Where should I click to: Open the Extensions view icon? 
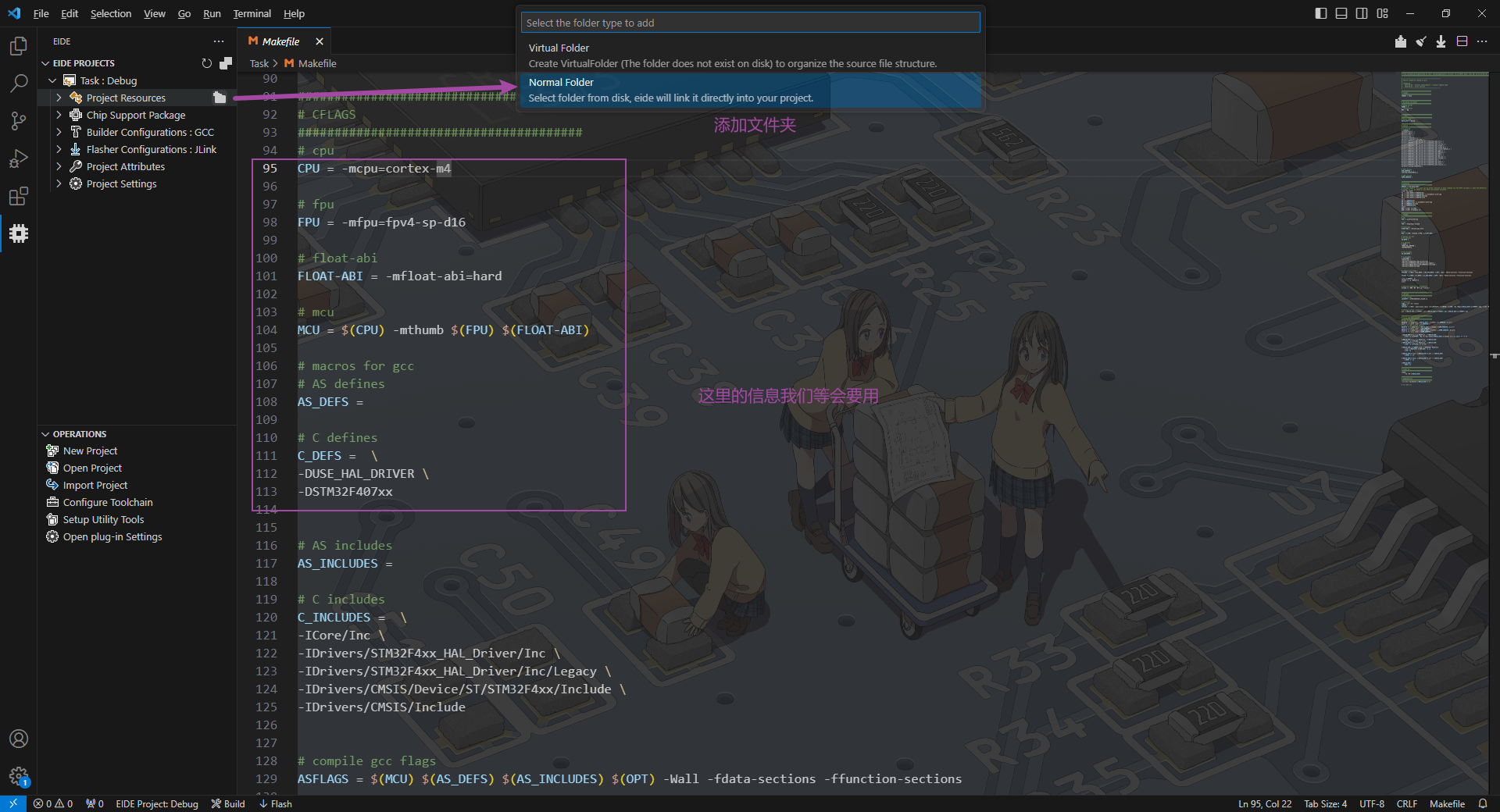18,196
